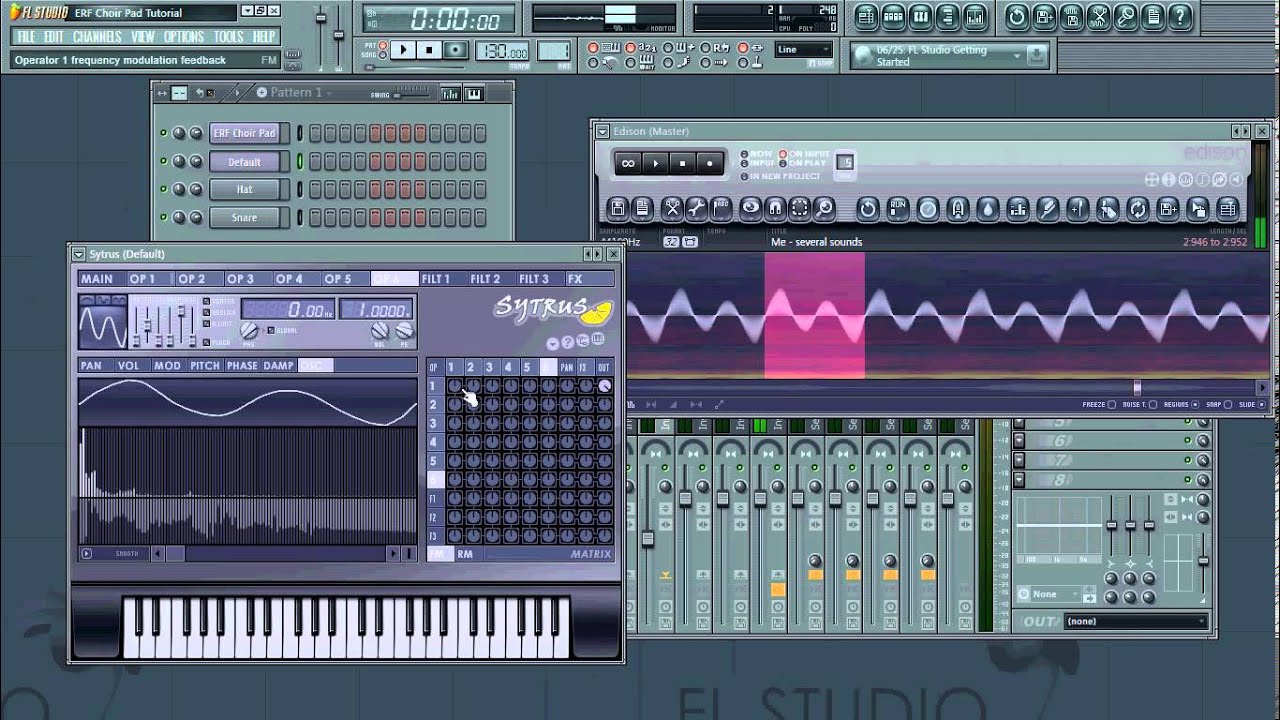The width and height of the screenshot is (1280, 720).
Task: Toggle Sytrus GLOBAL checkbox
Action: pos(270,330)
